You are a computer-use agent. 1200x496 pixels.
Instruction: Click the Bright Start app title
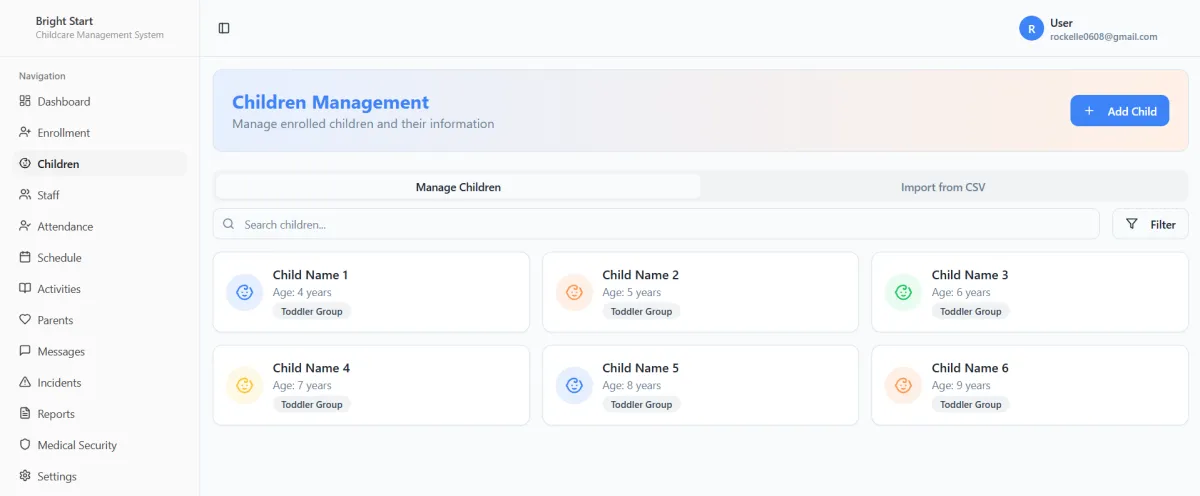pos(64,21)
